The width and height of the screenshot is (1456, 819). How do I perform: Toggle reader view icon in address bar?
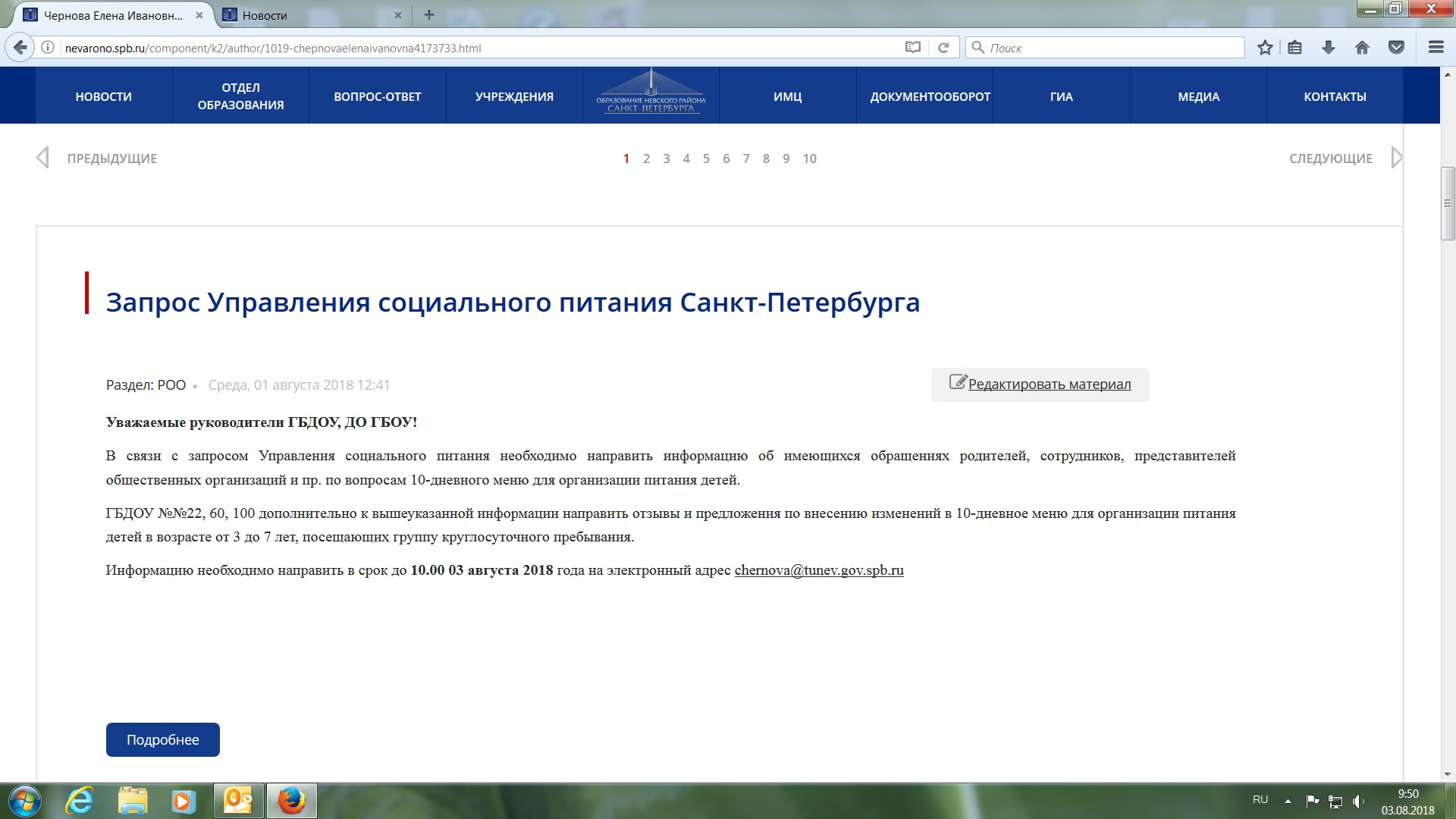tap(913, 48)
